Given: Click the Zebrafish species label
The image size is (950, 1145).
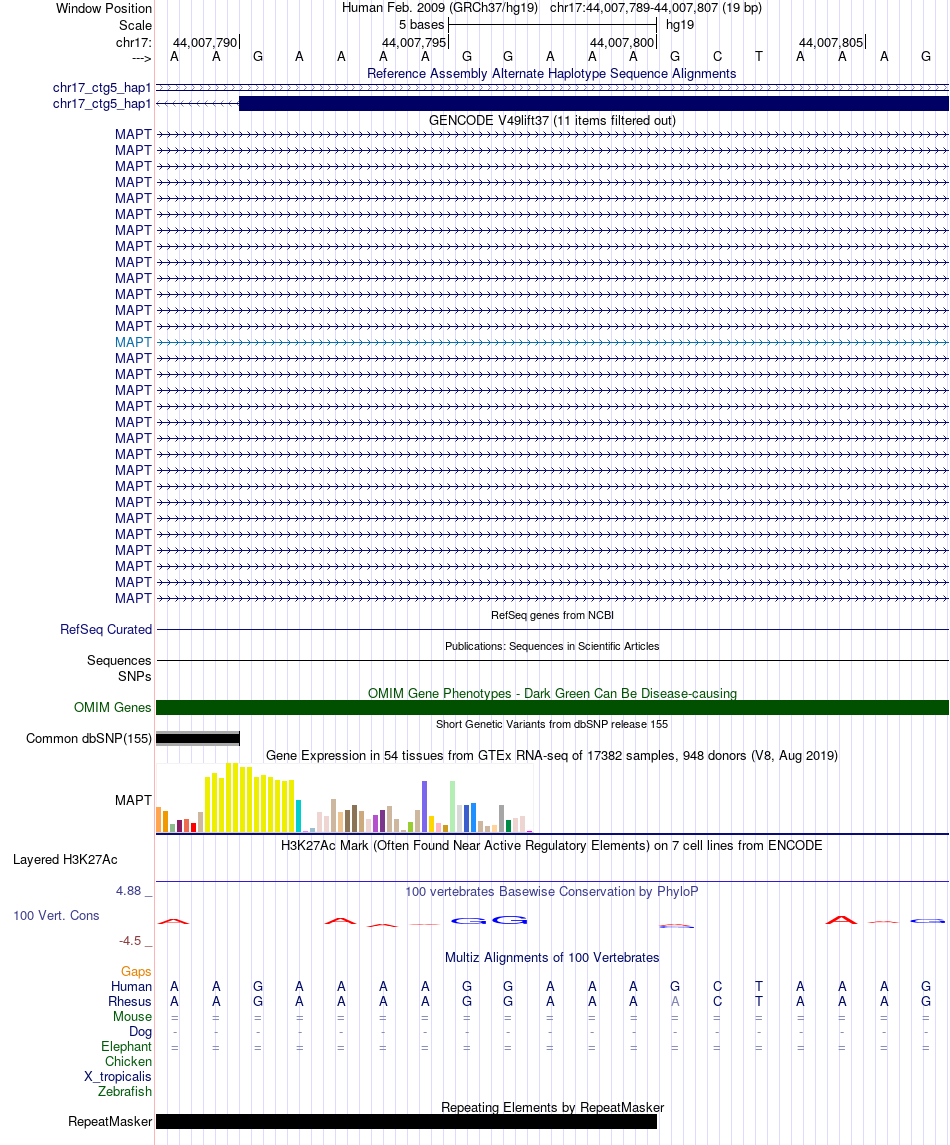Looking at the screenshot, I should coord(125,1092).
